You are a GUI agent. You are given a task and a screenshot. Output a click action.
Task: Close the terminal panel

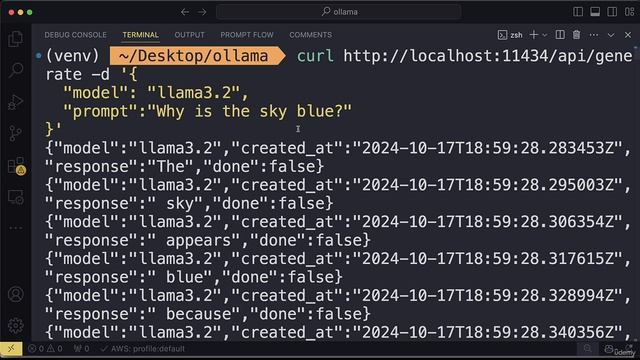point(628,35)
